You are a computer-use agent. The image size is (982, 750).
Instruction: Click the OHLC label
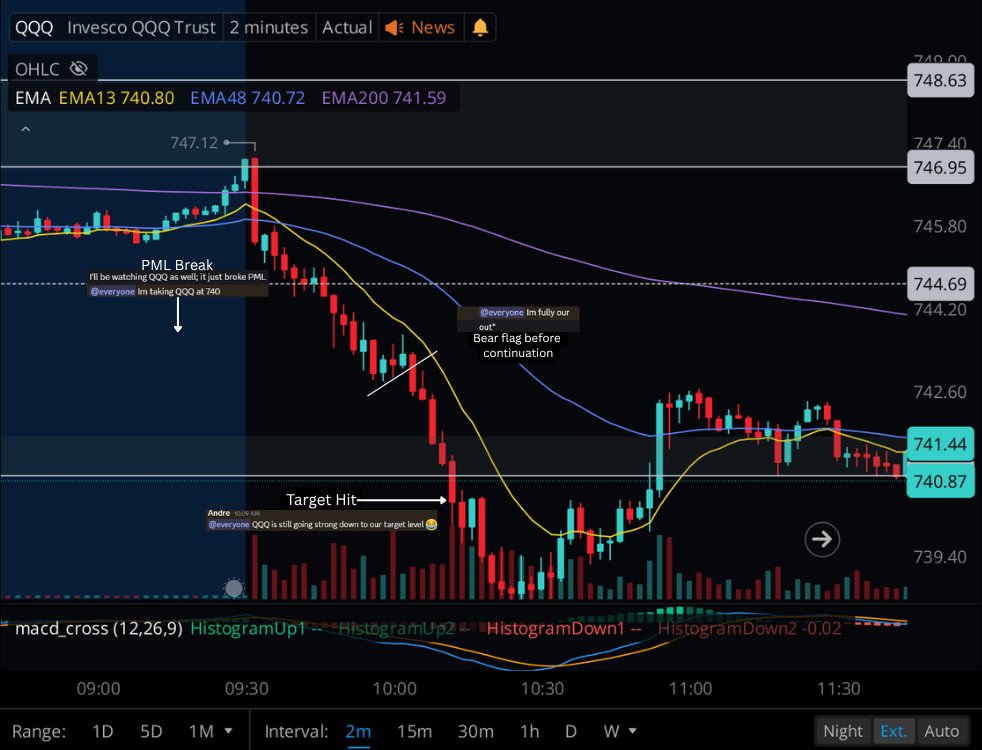coord(37,69)
